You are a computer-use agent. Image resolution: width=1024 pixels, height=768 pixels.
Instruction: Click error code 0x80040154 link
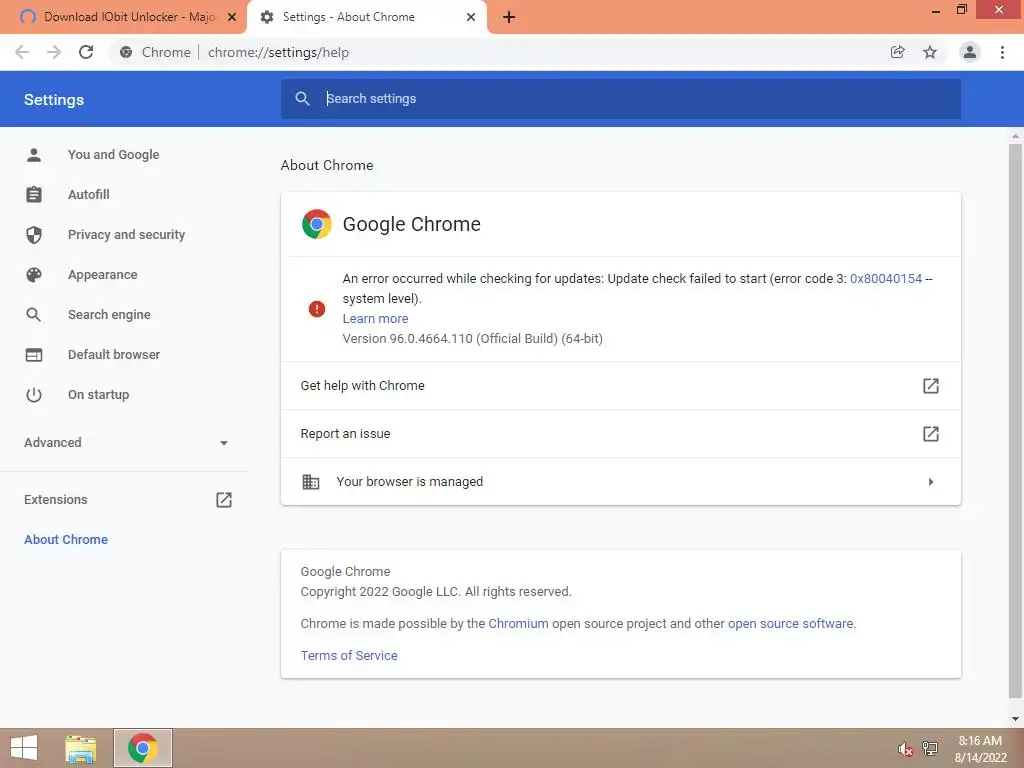886,279
